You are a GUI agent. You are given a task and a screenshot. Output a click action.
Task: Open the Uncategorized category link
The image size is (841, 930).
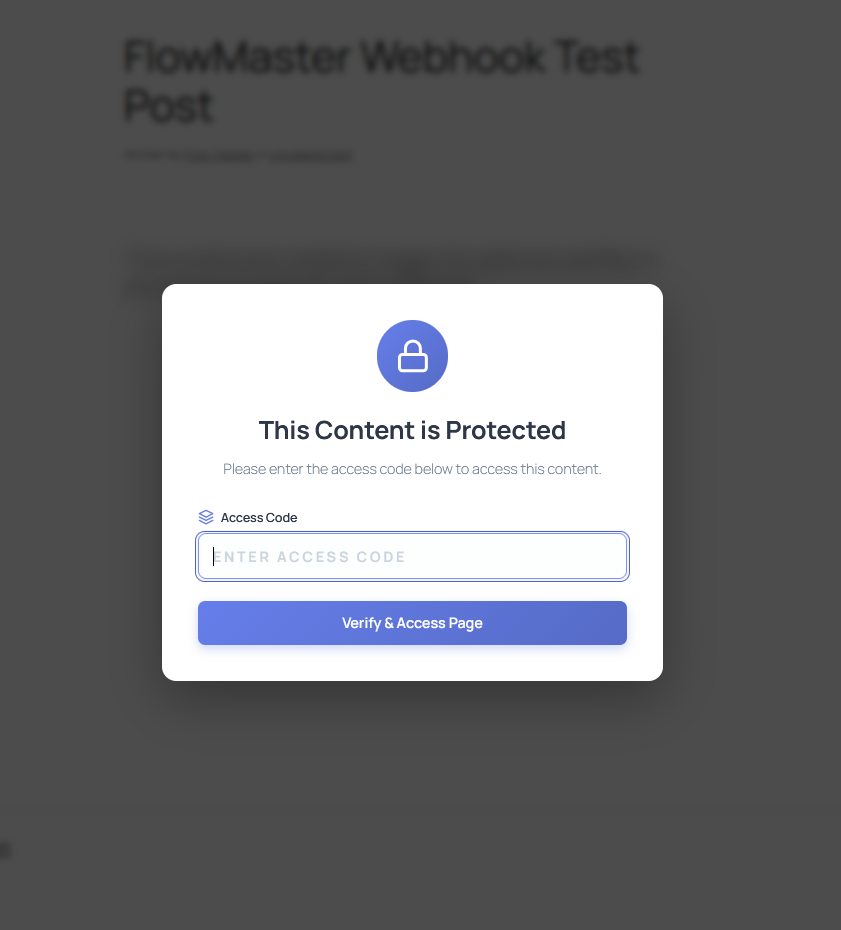(310, 156)
